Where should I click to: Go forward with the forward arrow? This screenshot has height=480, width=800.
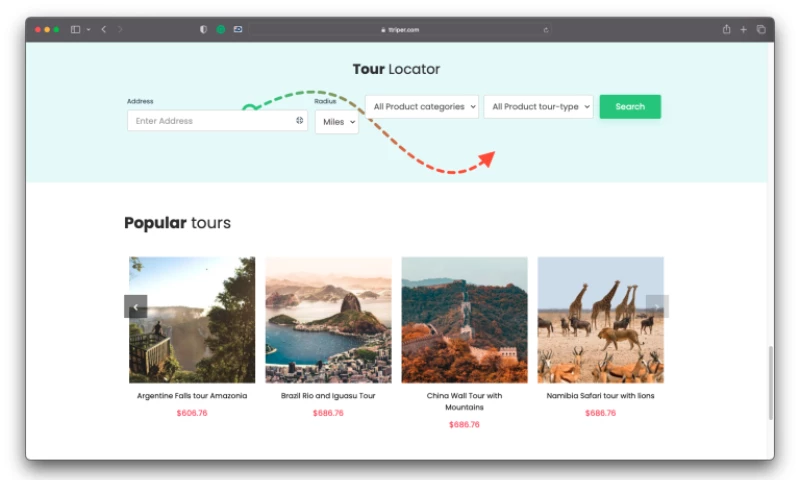coord(120,30)
